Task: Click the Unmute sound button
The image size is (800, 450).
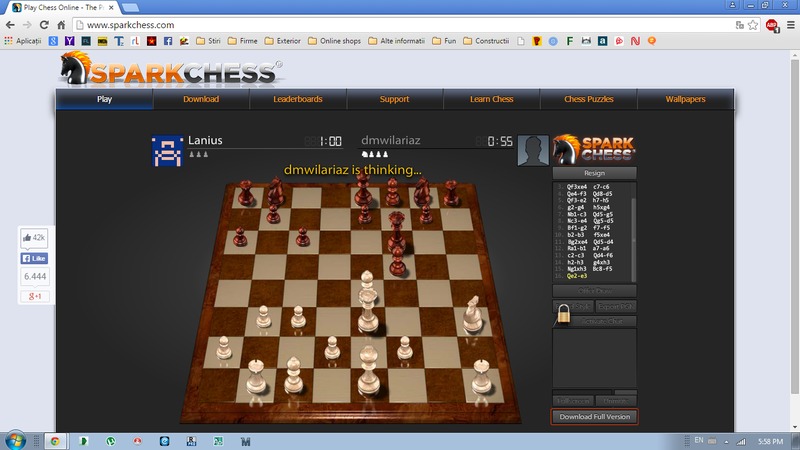Action: tap(616, 401)
